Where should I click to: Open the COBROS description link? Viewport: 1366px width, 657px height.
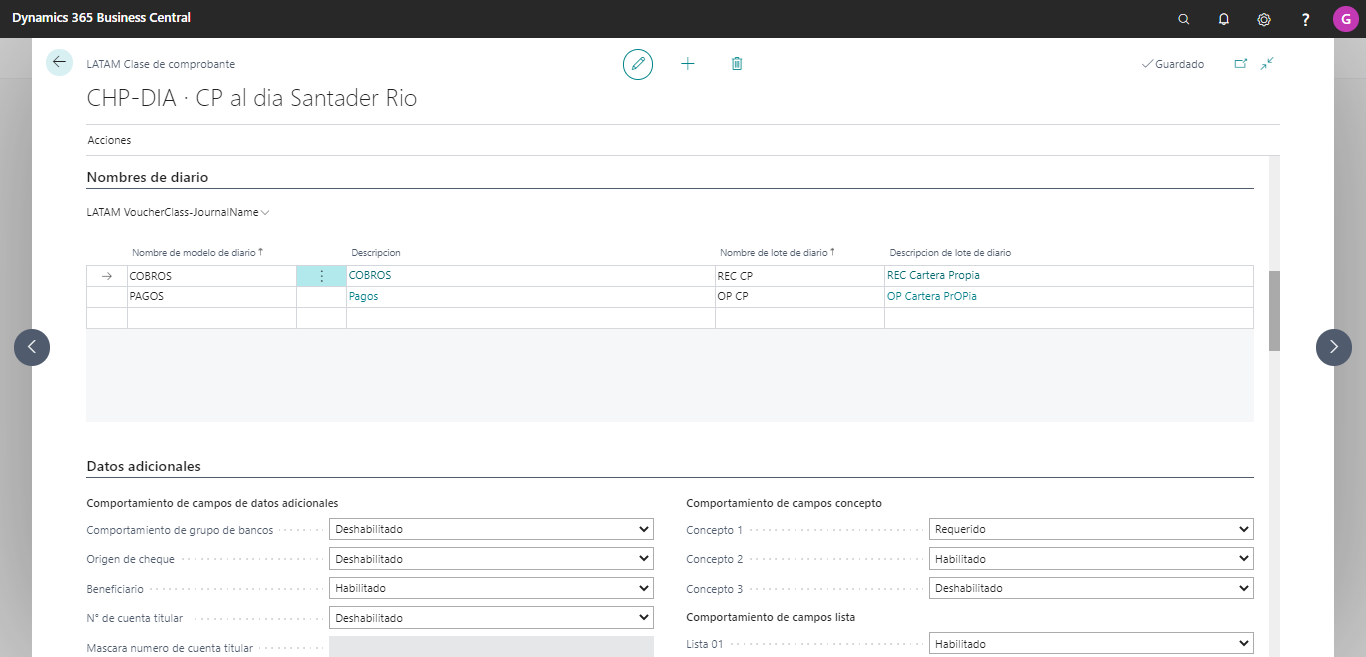[370, 275]
